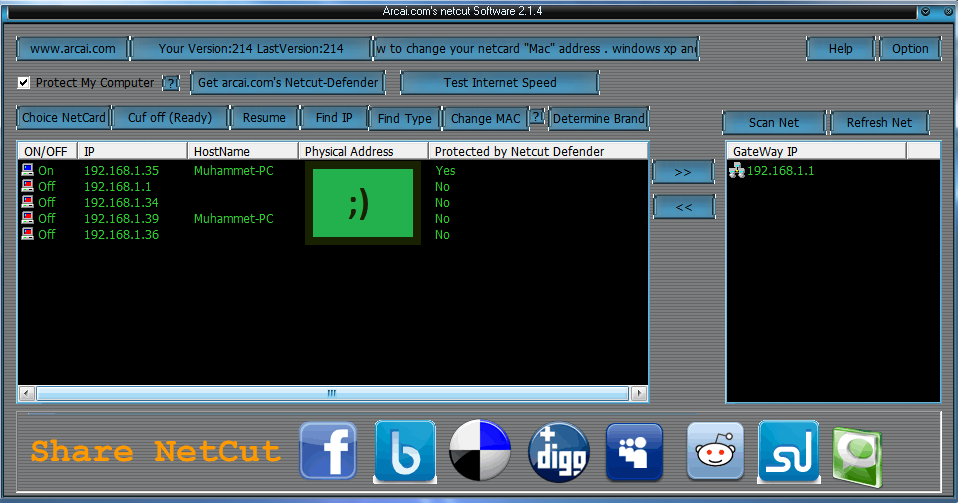Click GateWay IP column header
Image resolution: width=958 pixels, height=503 pixels.
(x=816, y=151)
